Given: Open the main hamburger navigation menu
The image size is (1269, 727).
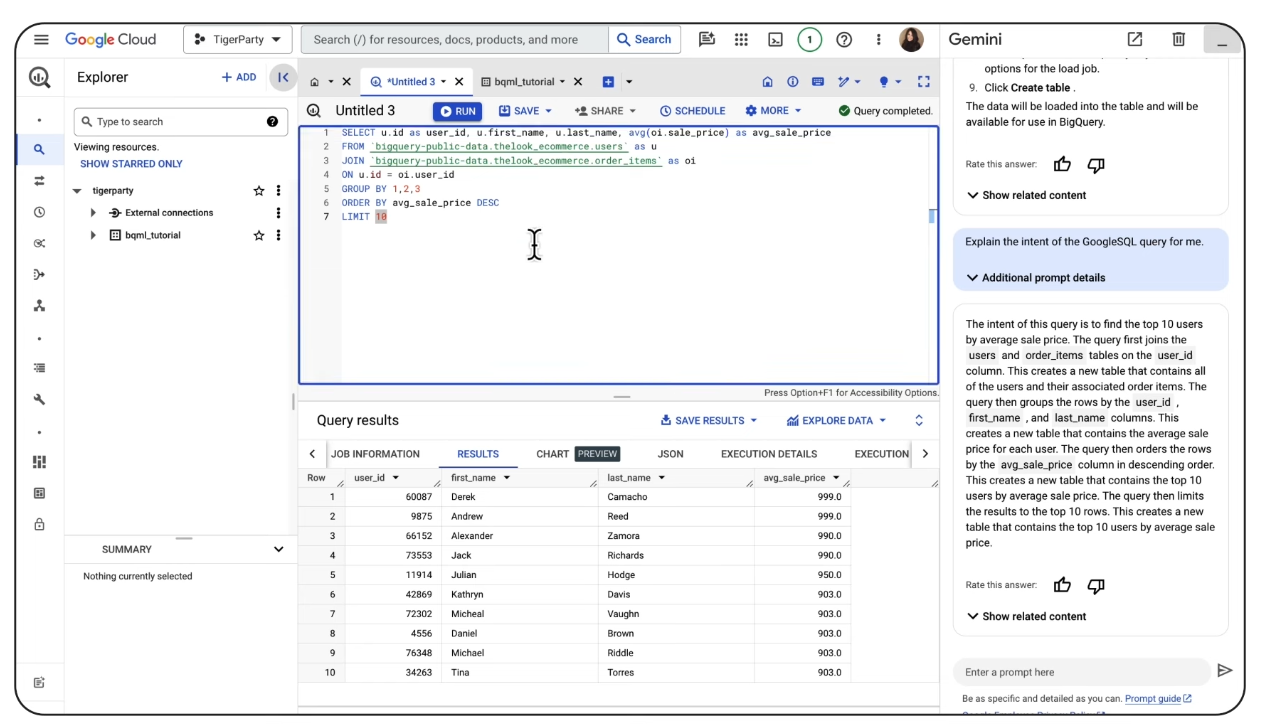Looking at the screenshot, I should coord(41,40).
